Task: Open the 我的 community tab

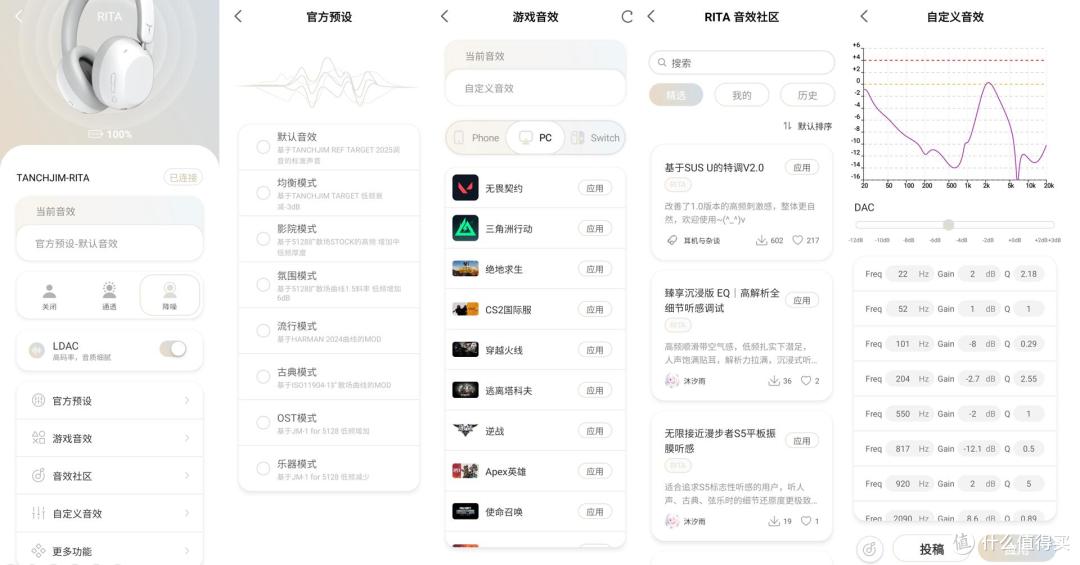Action: 741,95
